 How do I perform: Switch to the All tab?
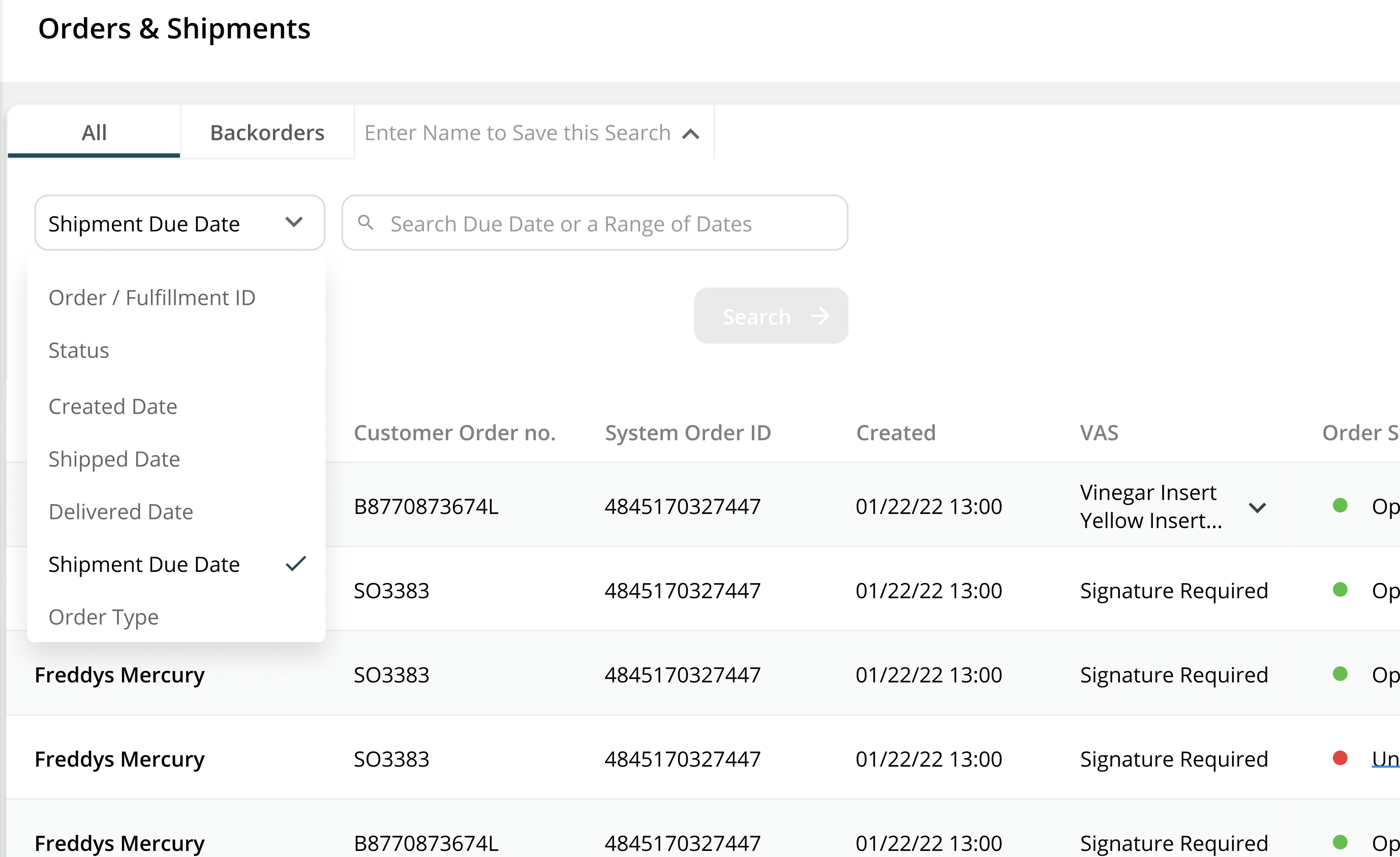coord(94,132)
